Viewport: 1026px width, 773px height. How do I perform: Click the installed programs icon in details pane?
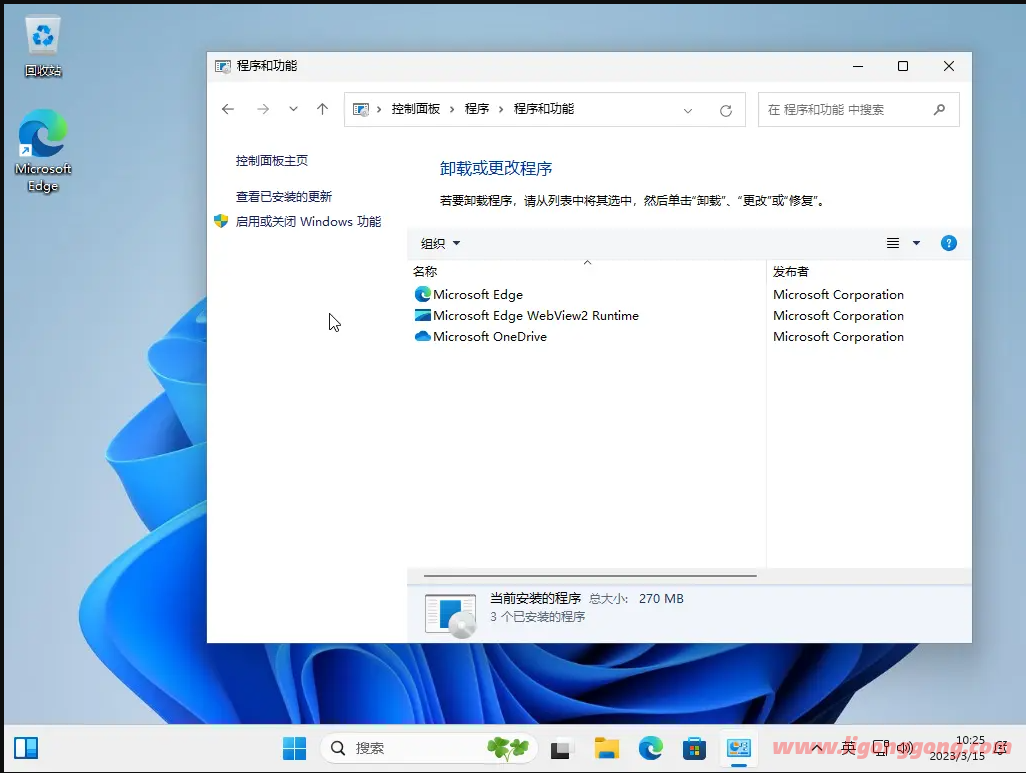pos(450,615)
